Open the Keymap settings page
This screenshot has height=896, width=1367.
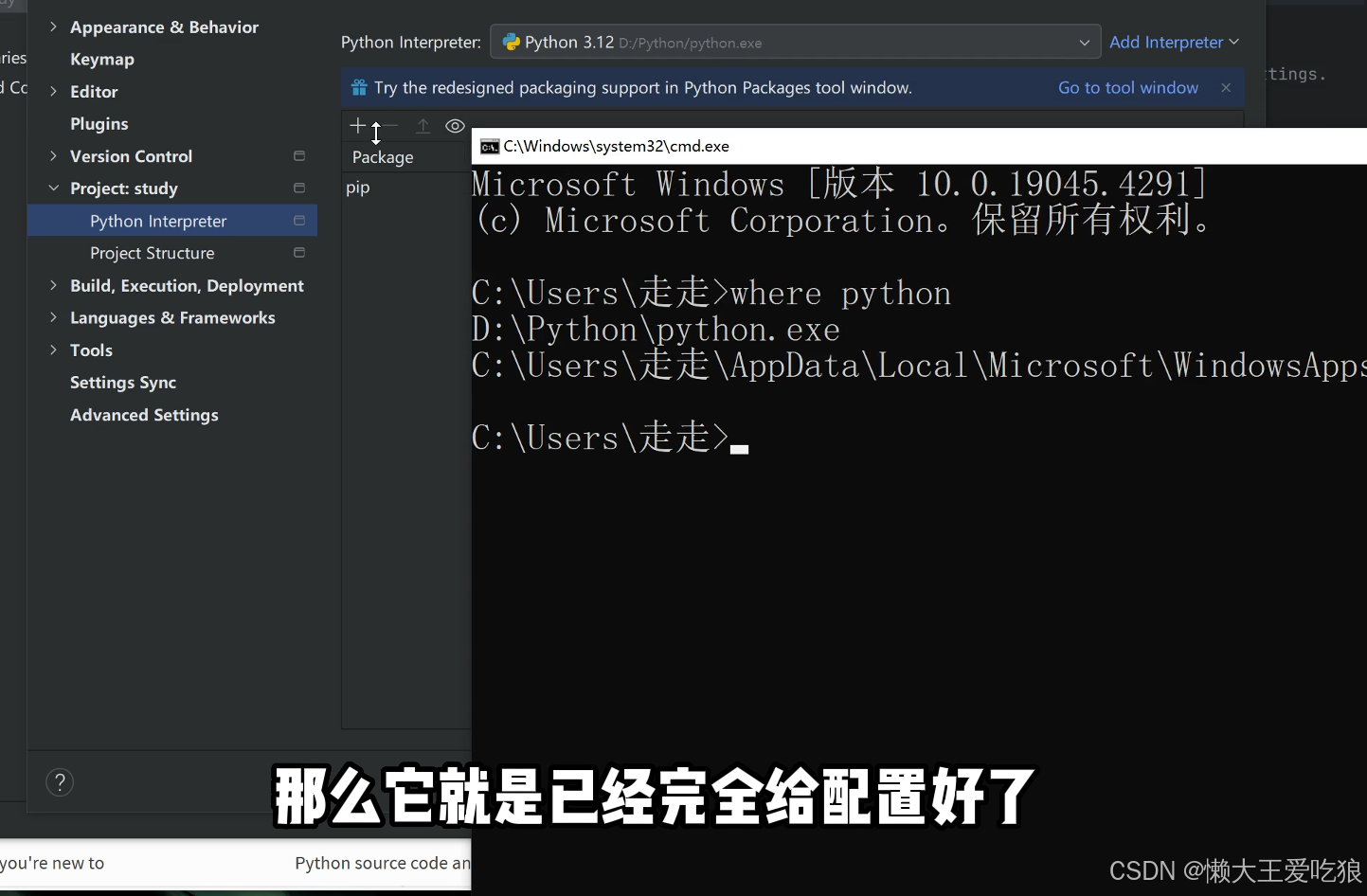[102, 59]
